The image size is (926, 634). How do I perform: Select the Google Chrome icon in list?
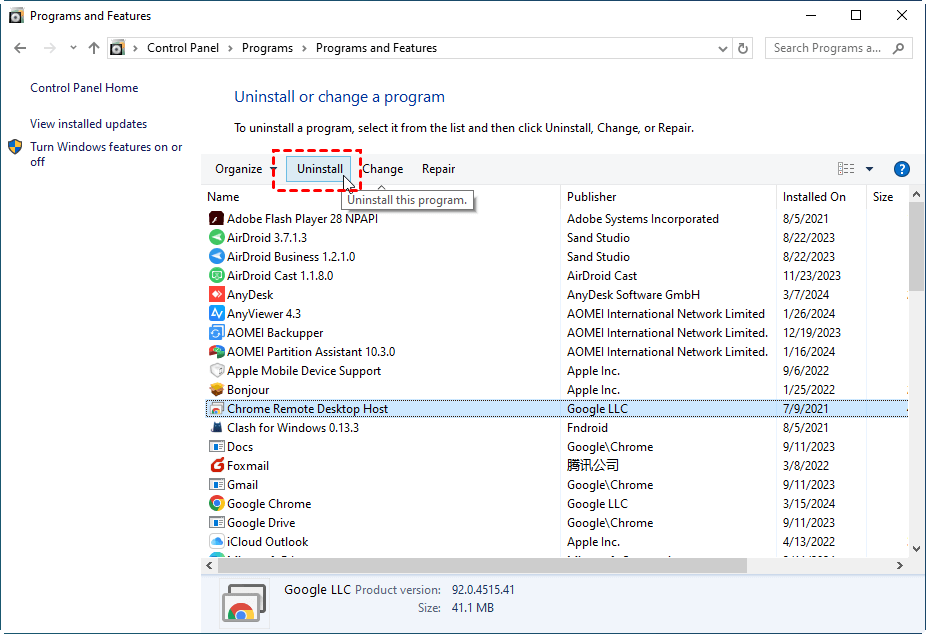(x=216, y=504)
